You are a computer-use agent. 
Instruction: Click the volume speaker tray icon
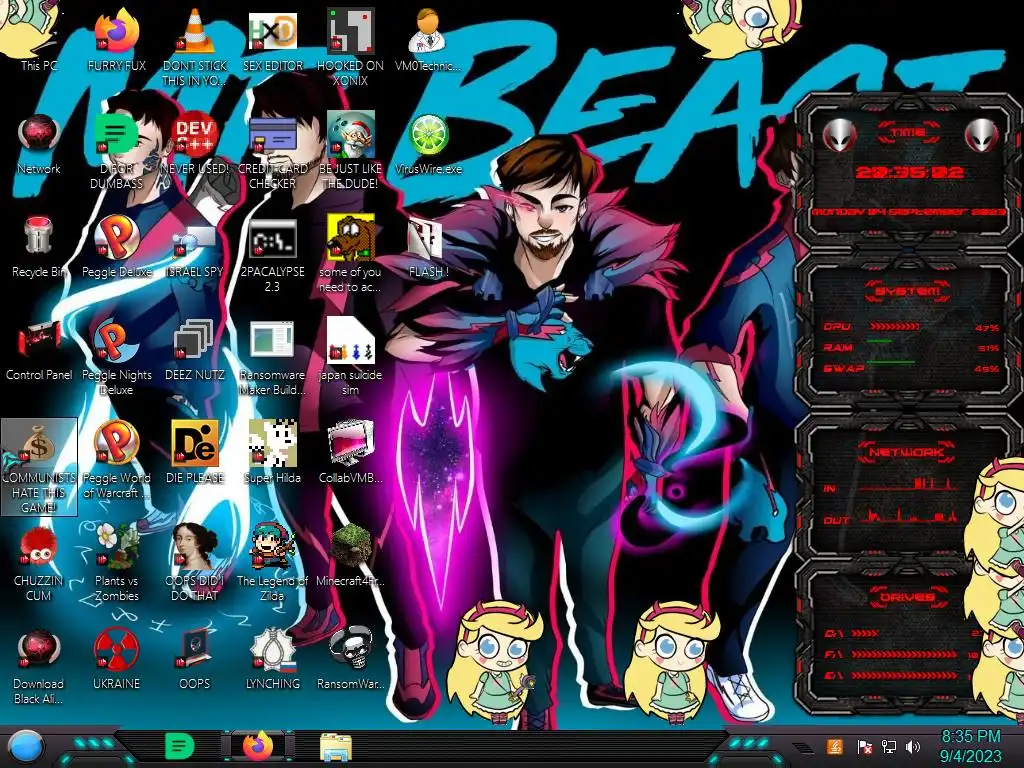tap(913, 746)
